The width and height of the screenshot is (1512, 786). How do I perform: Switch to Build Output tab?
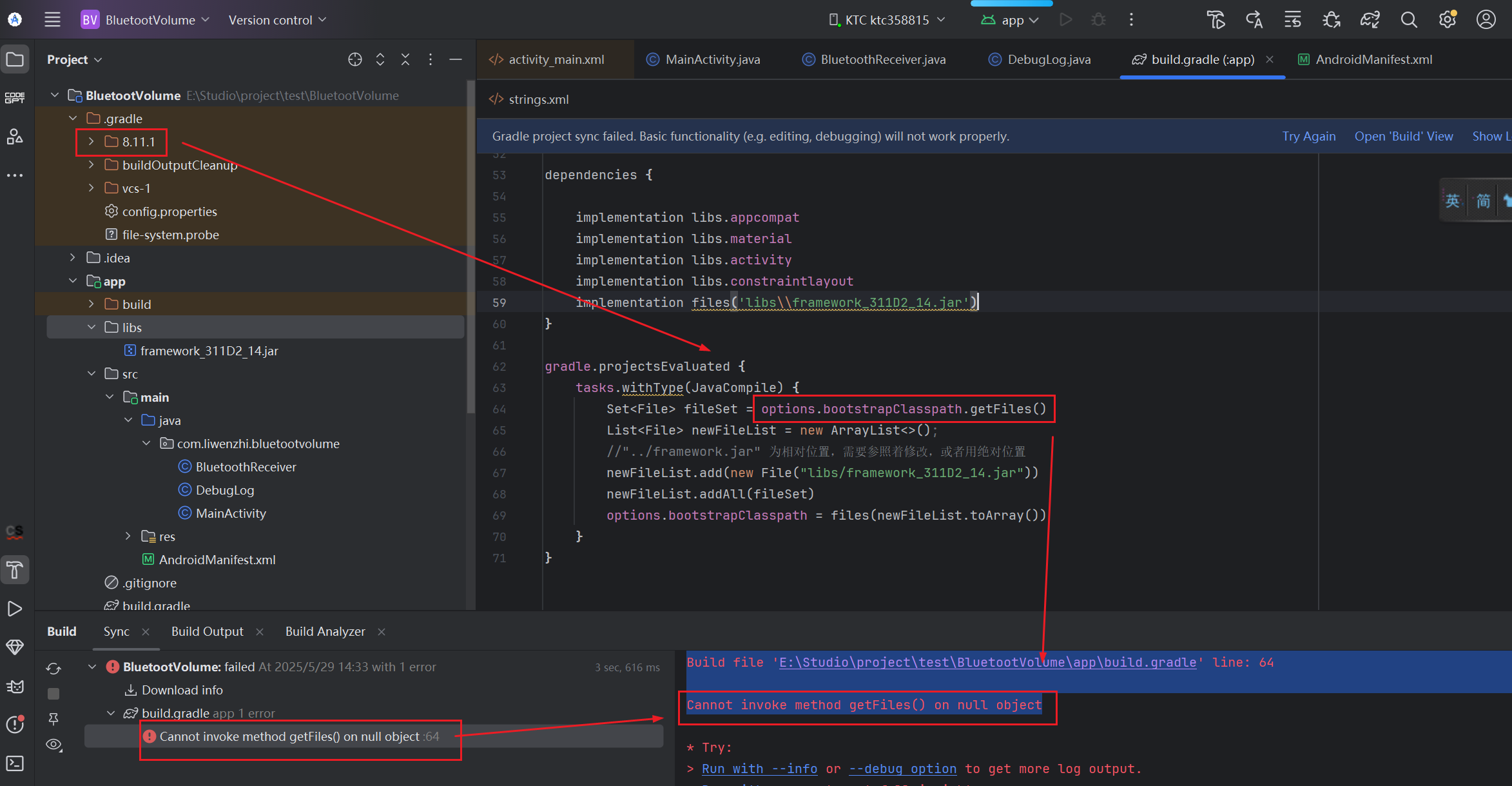208,631
